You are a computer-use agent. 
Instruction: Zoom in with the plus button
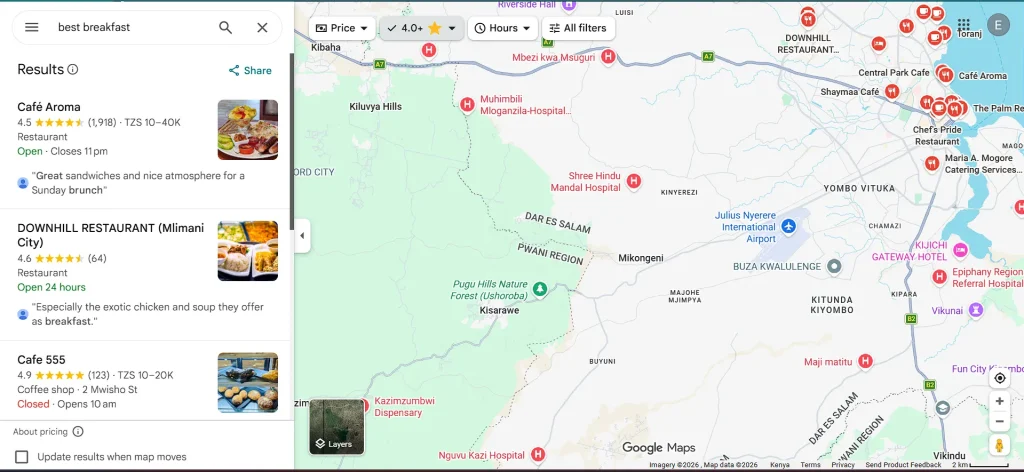999,401
